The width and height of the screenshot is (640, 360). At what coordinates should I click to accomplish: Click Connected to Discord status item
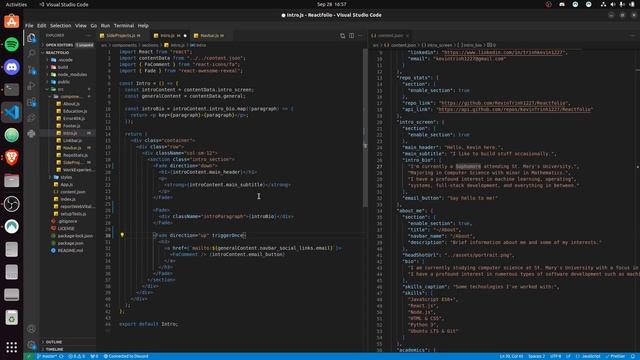point(126,356)
